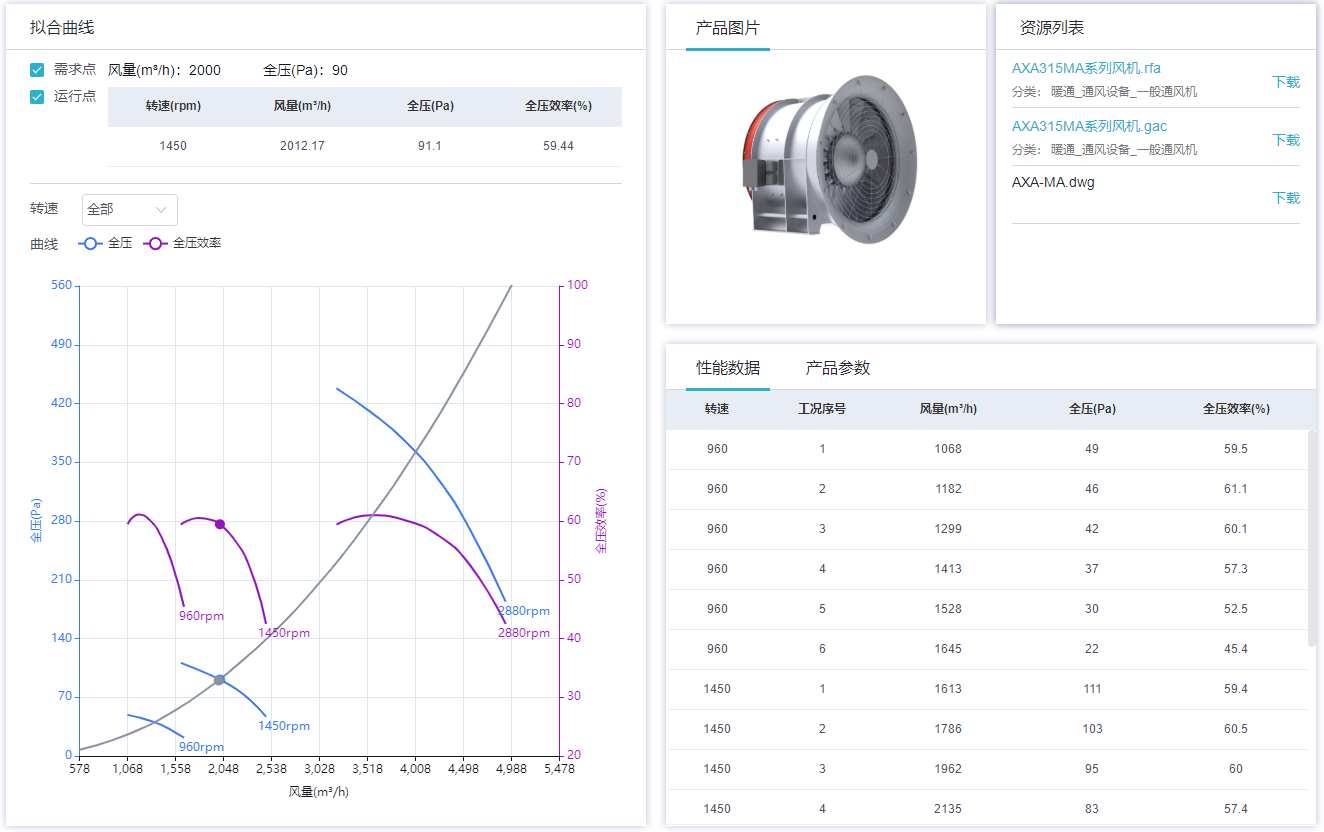Open the AXA315MA系列风机.rfa file name link
This screenshot has width=1324, height=832.
(1086, 68)
